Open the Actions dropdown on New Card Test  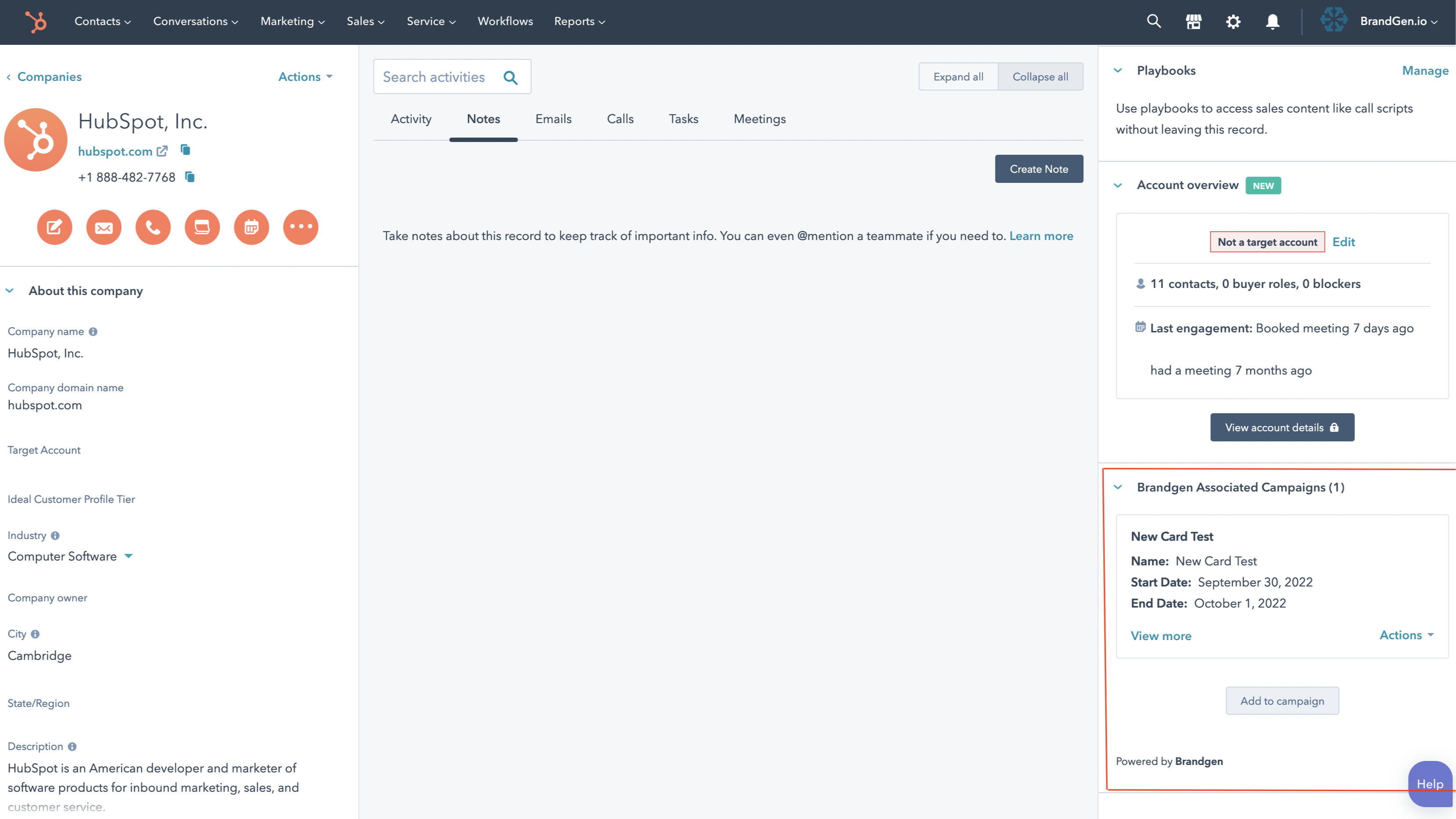[x=1406, y=635]
